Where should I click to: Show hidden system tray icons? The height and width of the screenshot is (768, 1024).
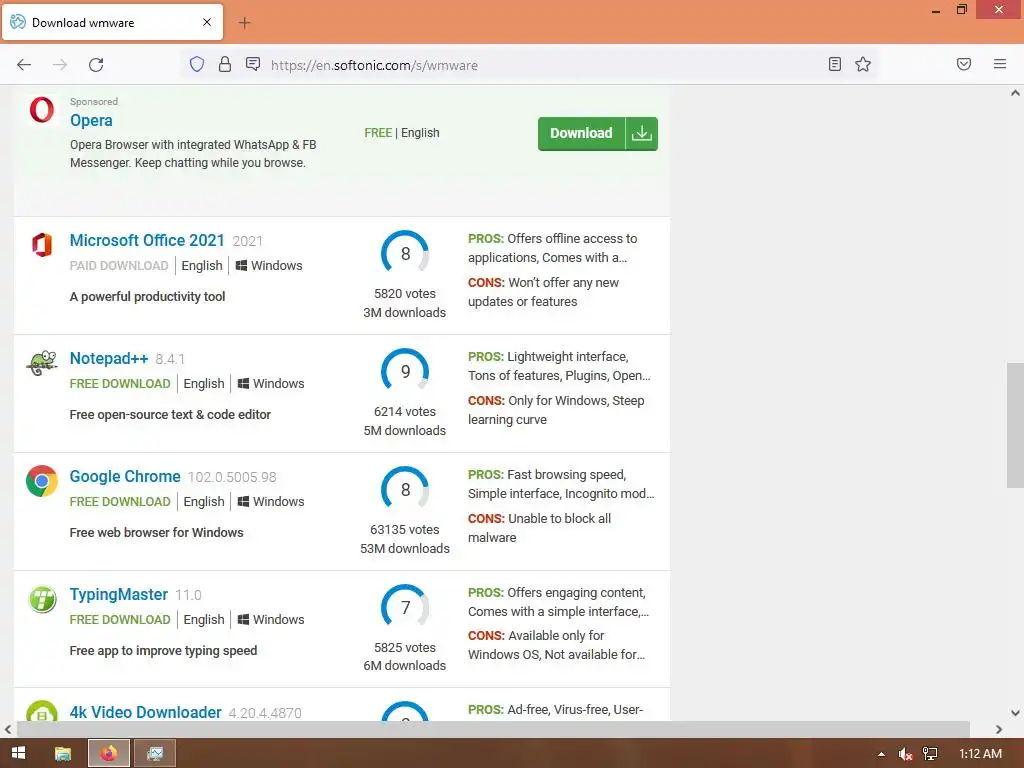(882, 754)
